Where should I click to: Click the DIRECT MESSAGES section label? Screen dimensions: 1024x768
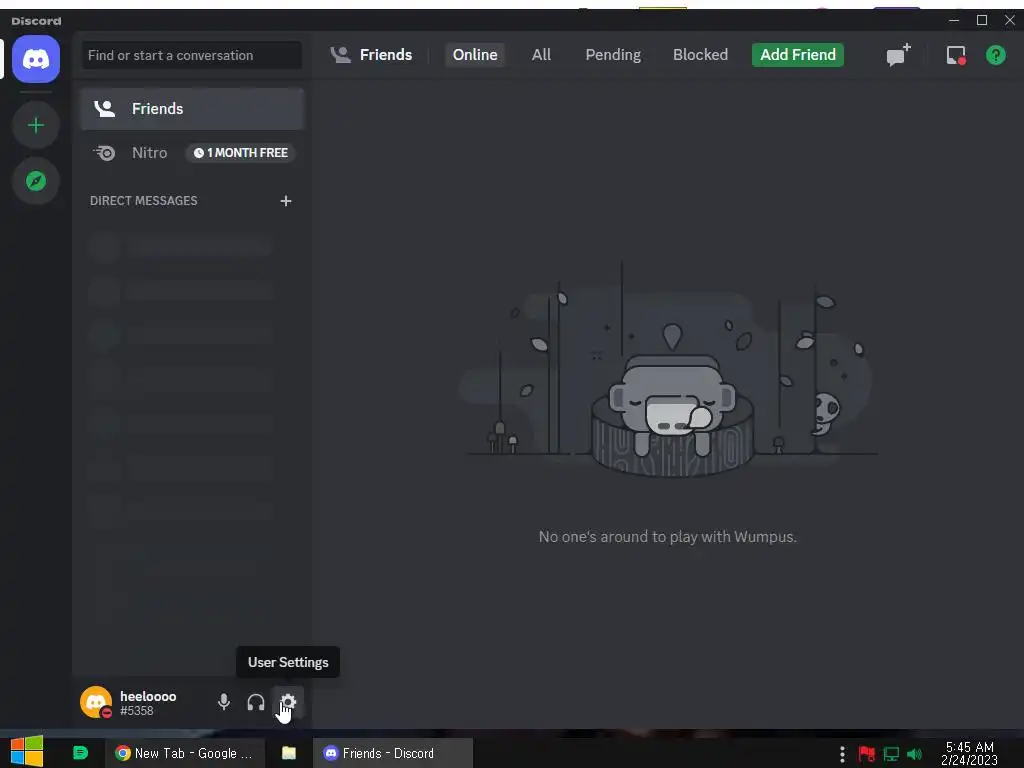(x=144, y=201)
